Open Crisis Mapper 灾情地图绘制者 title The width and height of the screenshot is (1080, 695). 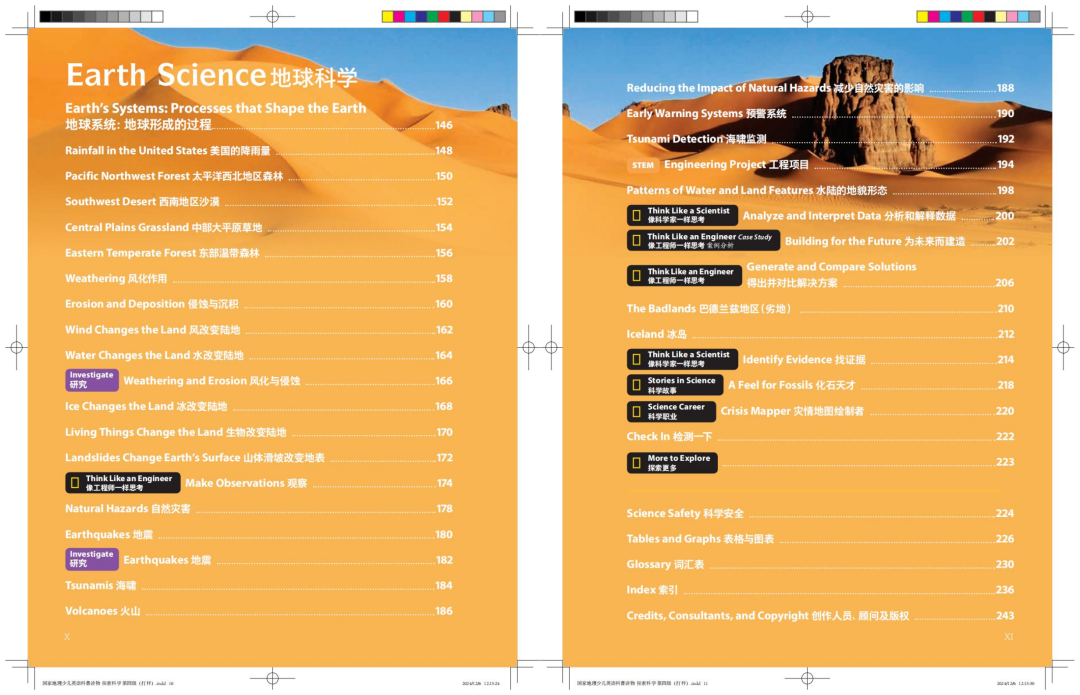click(x=792, y=411)
